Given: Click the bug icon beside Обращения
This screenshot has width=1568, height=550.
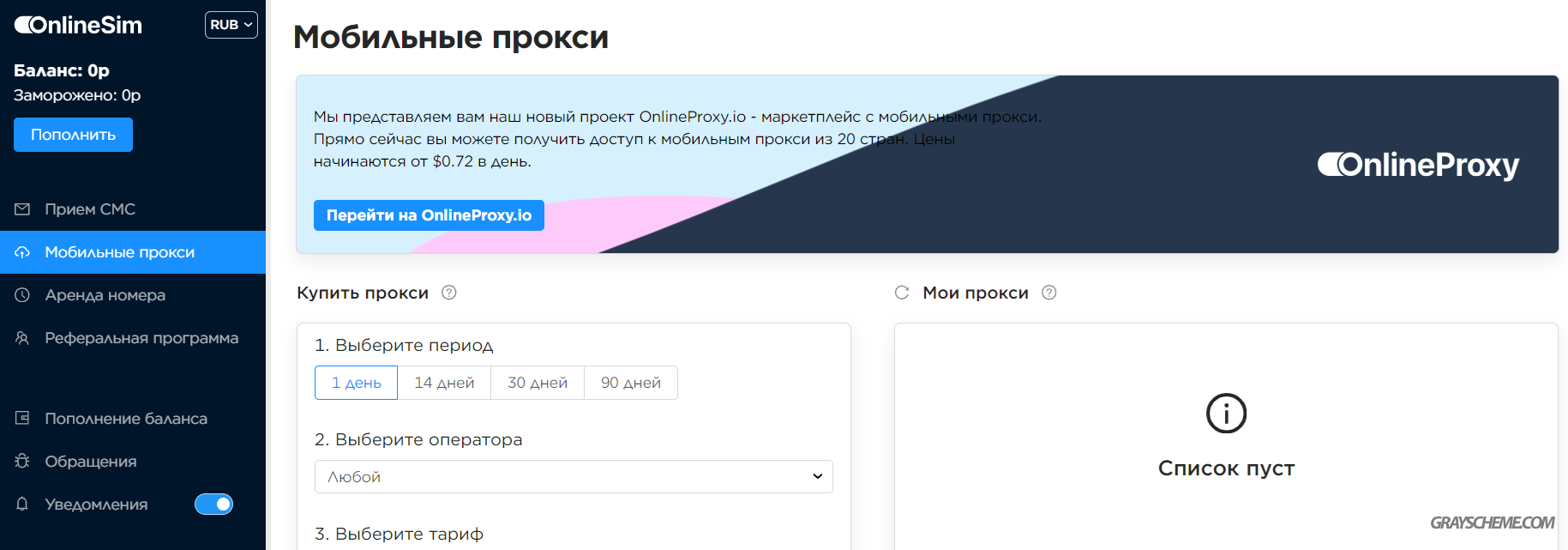Looking at the screenshot, I should point(22,462).
